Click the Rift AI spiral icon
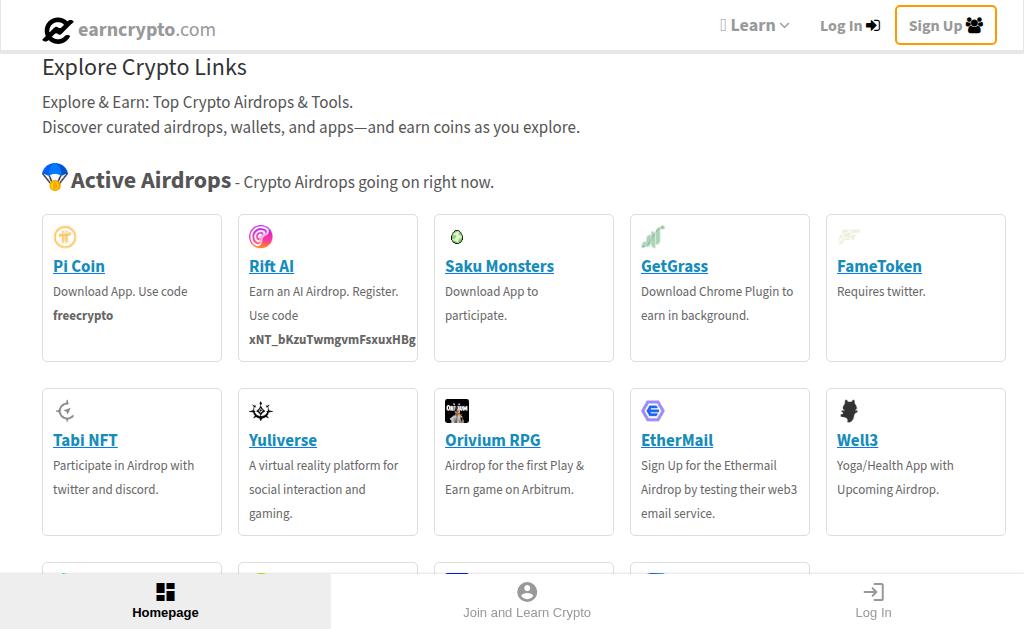1024x629 pixels. coord(261,236)
